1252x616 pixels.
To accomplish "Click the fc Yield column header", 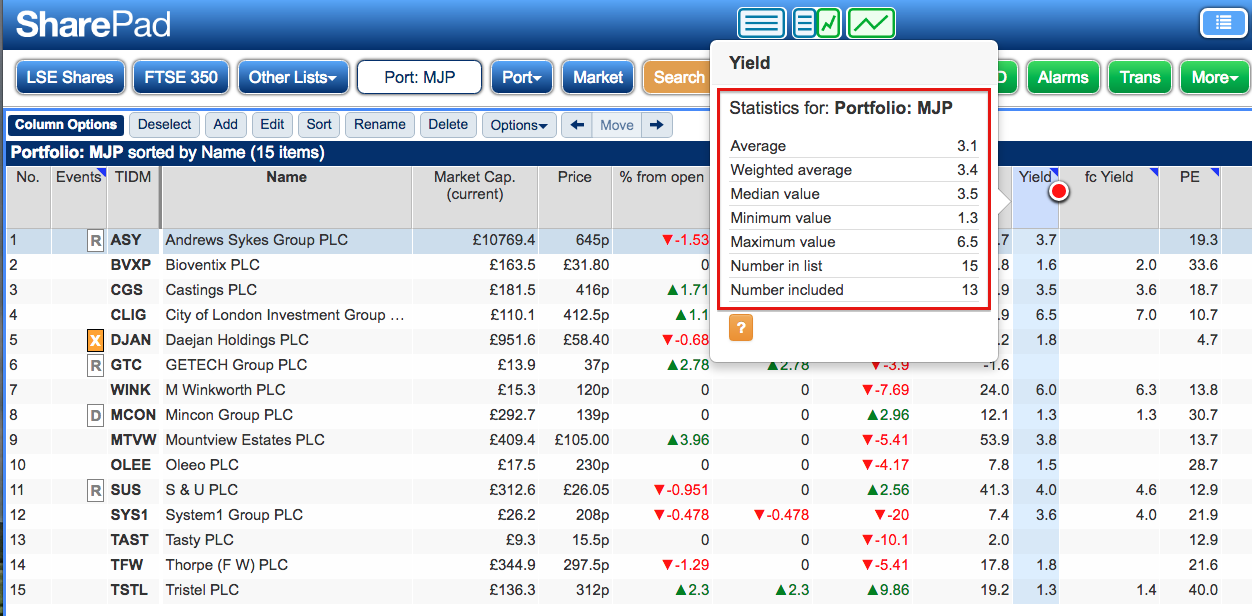I will coord(1109,196).
